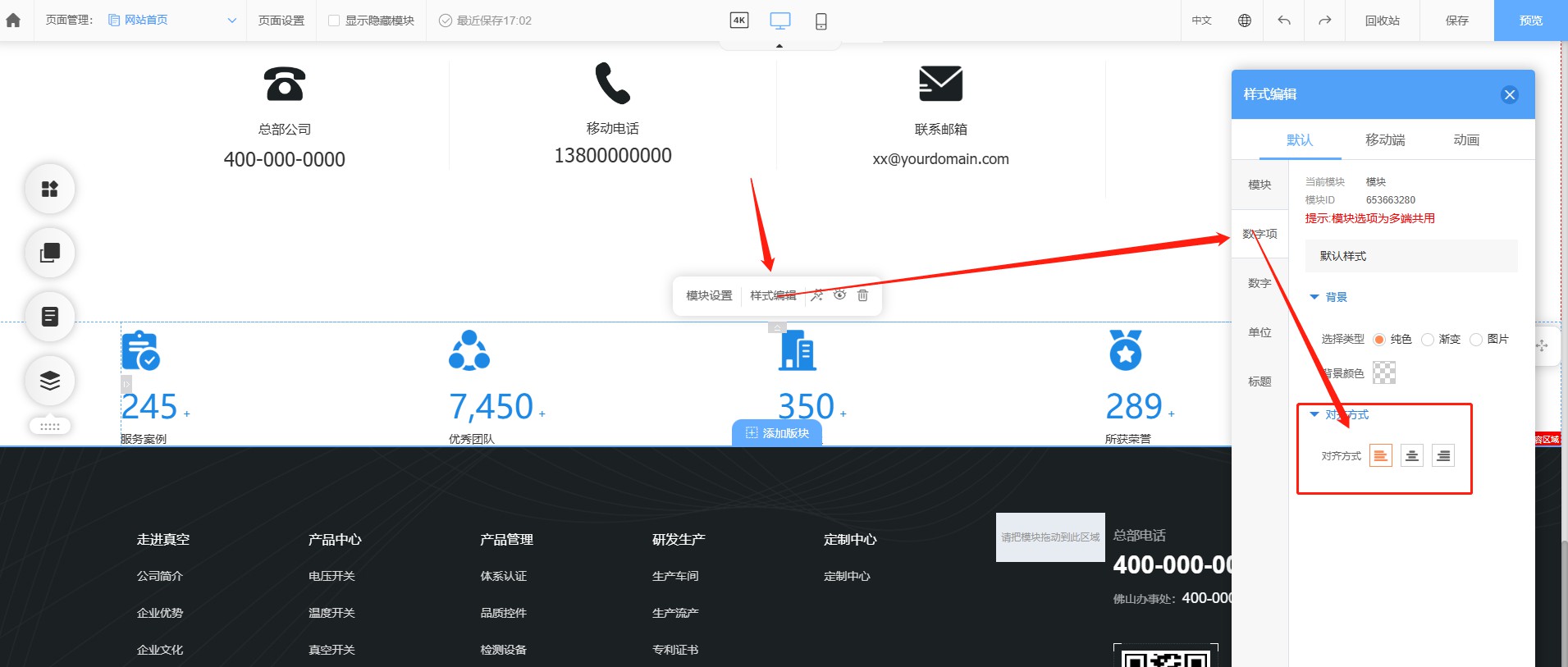Open the layers panel in left sidebar
The width and height of the screenshot is (1568, 667).
coord(50,381)
